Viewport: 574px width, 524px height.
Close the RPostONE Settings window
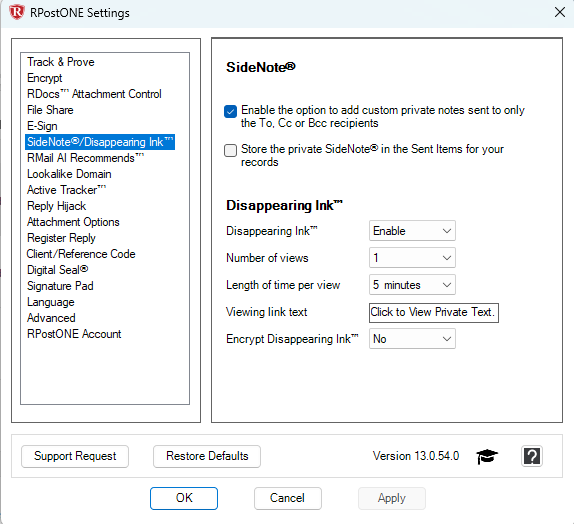[559, 12]
